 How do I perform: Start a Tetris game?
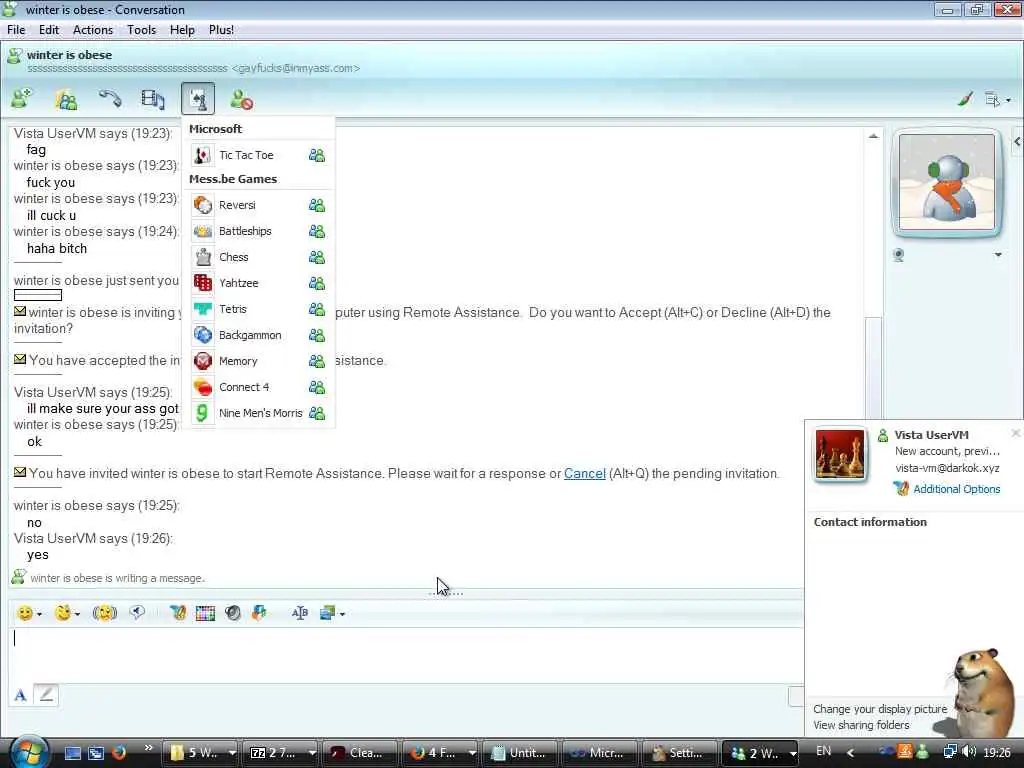[232, 309]
